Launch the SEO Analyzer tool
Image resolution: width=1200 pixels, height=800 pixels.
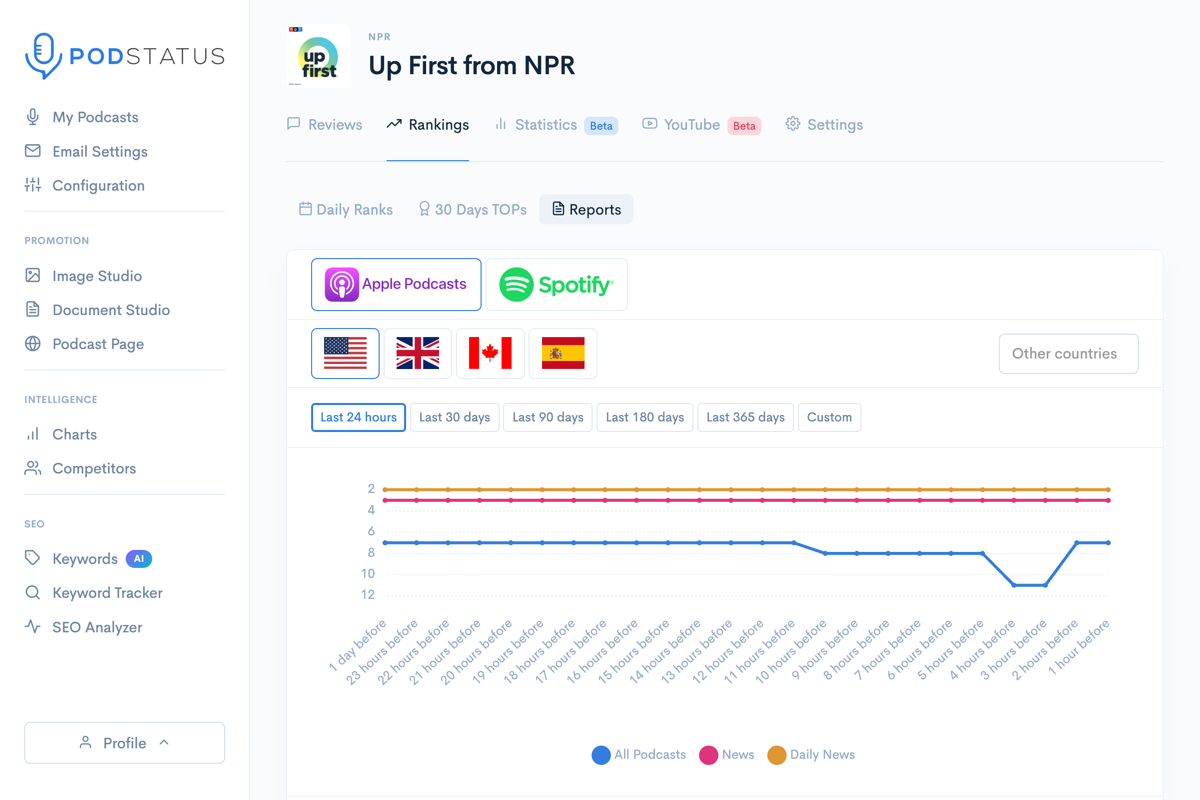pos(98,627)
